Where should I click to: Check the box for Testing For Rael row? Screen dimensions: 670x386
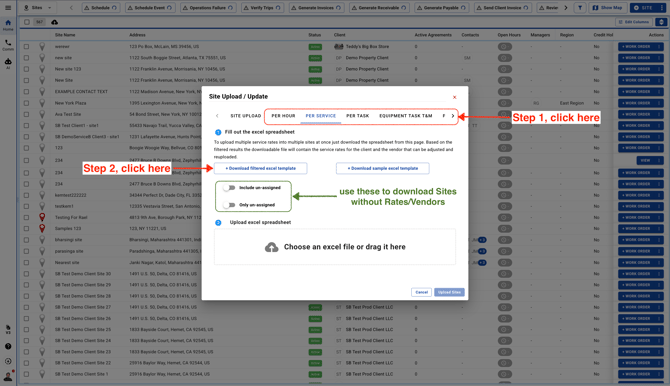tap(26, 217)
